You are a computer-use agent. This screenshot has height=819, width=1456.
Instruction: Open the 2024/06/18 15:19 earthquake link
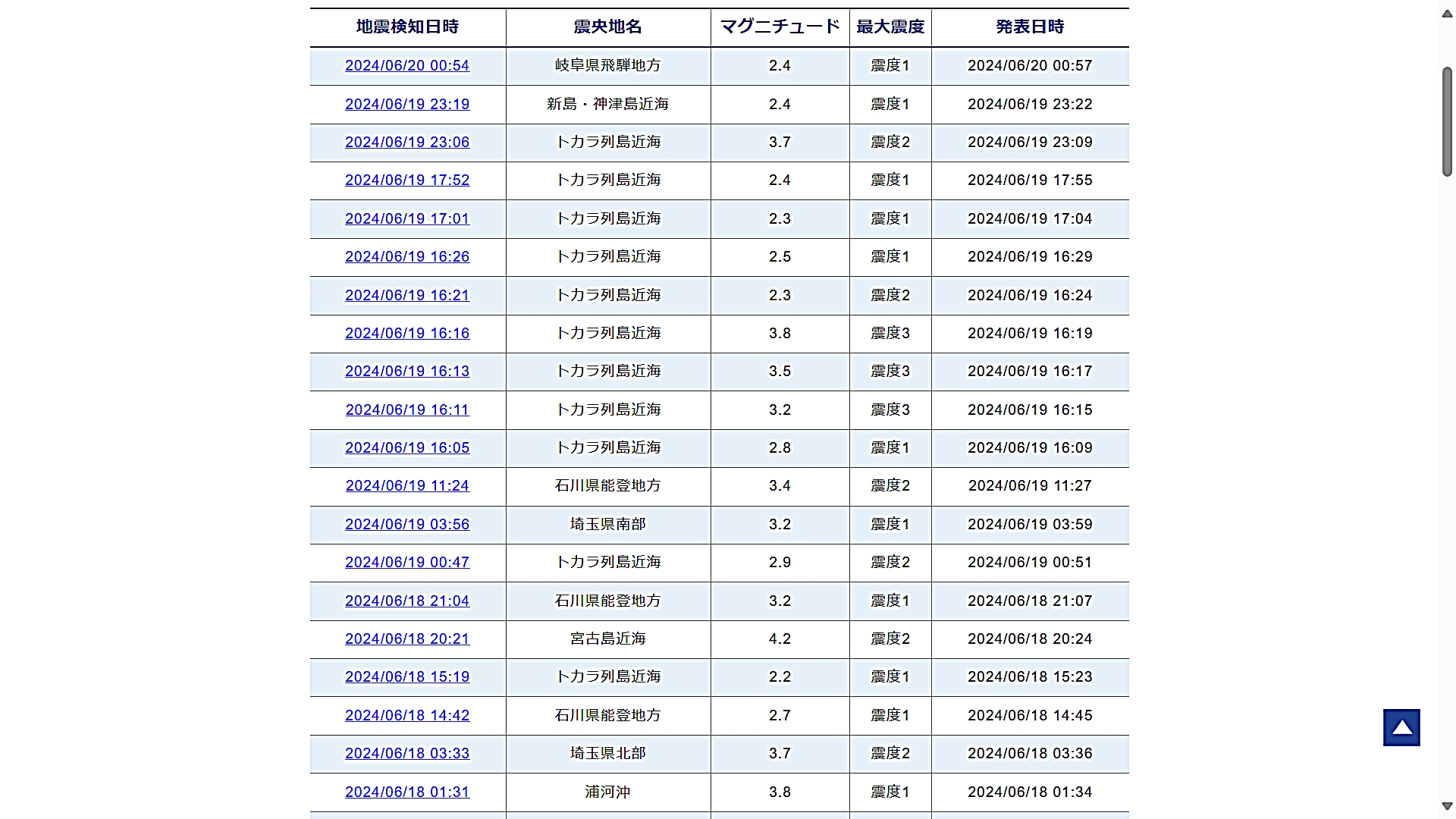click(x=407, y=677)
